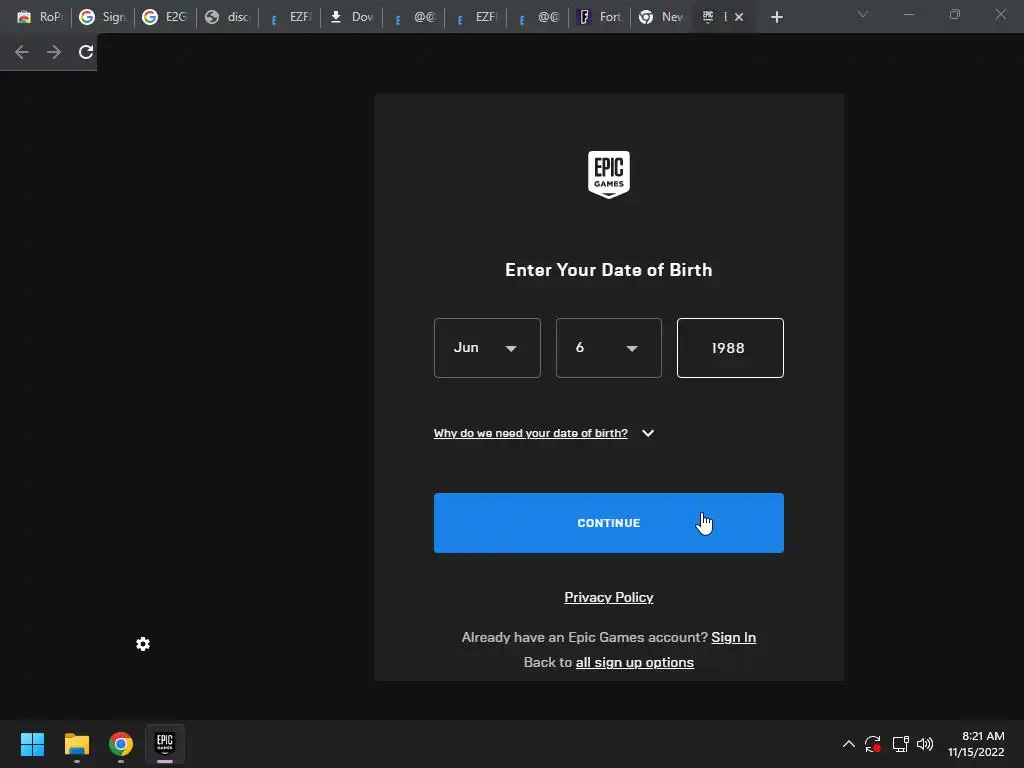Switch to the Dow download tab
The height and width of the screenshot is (768, 1024).
click(x=351, y=17)
